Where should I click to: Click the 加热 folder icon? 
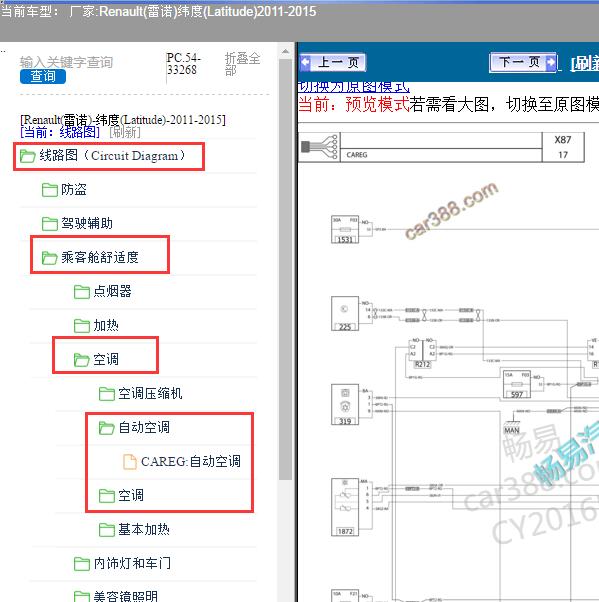[x=82, y=326]
